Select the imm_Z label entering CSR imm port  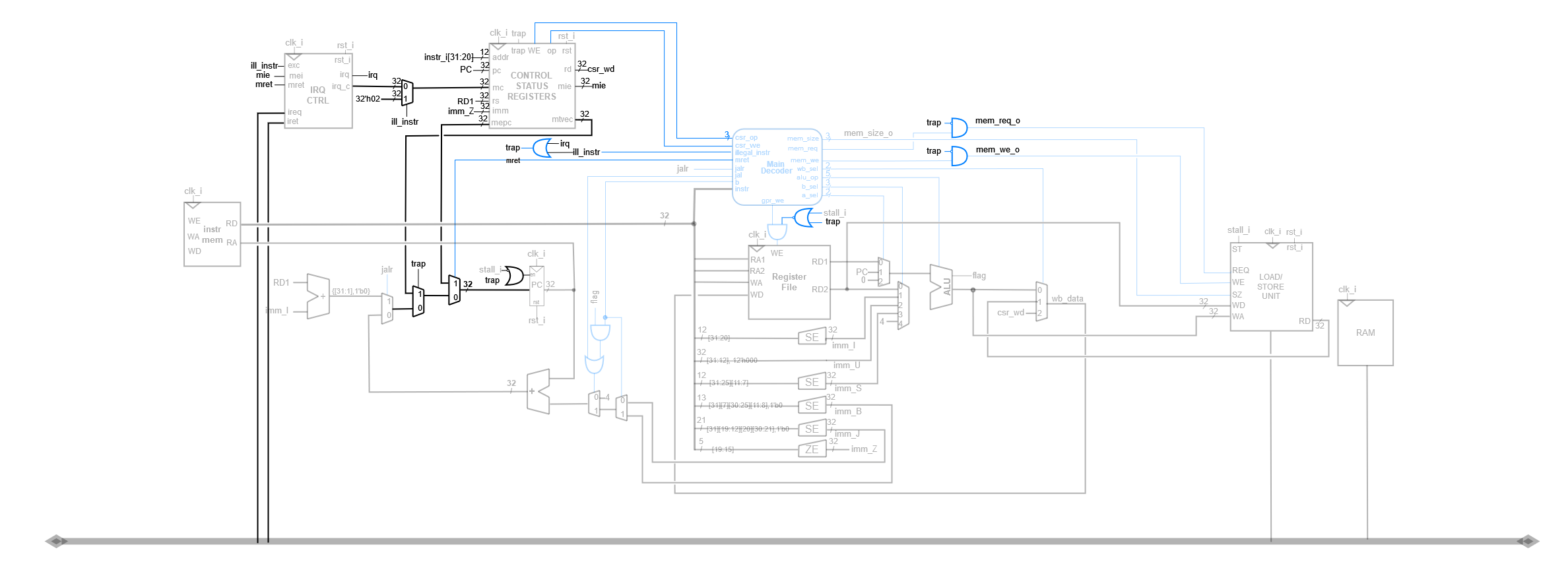coord(461,111)
